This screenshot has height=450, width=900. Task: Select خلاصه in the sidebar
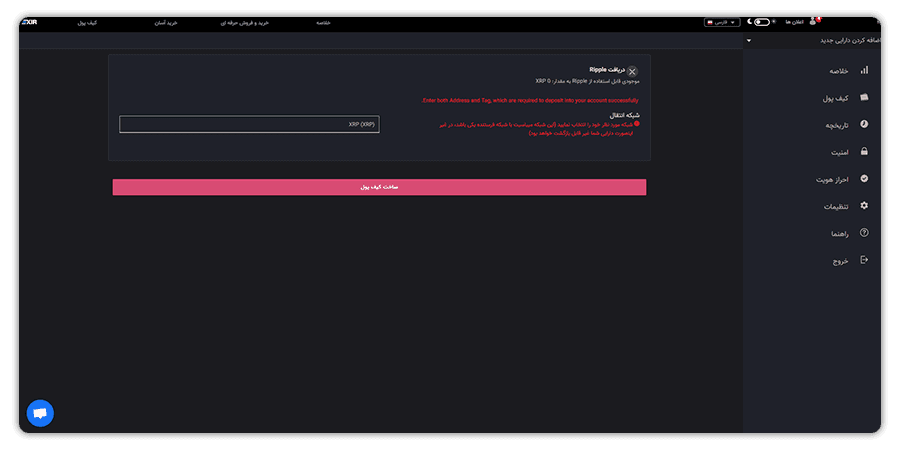point(839,71)
